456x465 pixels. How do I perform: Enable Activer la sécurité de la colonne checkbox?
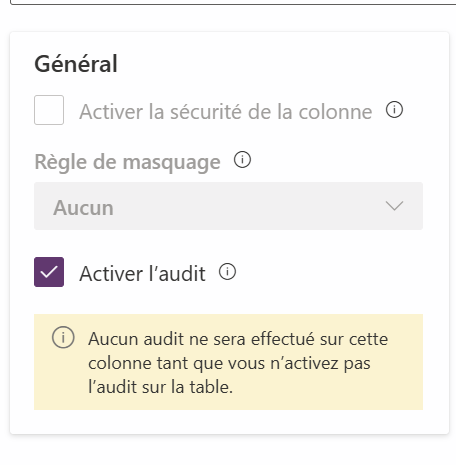pyautogui.click(x=49, y=110)
